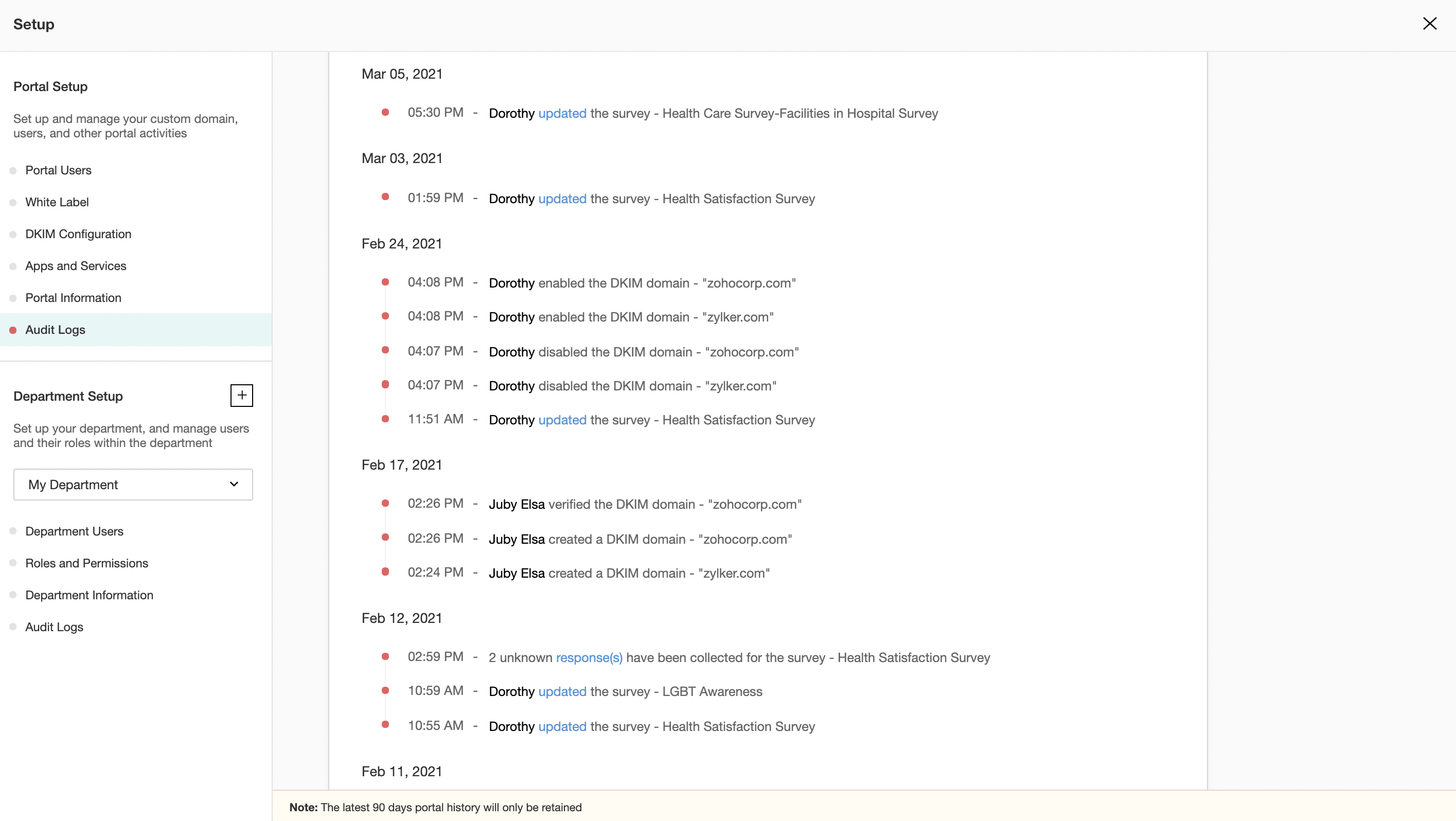Click red marker dot for 05:30 PM entry
The height and width of the screenshot is (821, 1456).
point(385,113)
